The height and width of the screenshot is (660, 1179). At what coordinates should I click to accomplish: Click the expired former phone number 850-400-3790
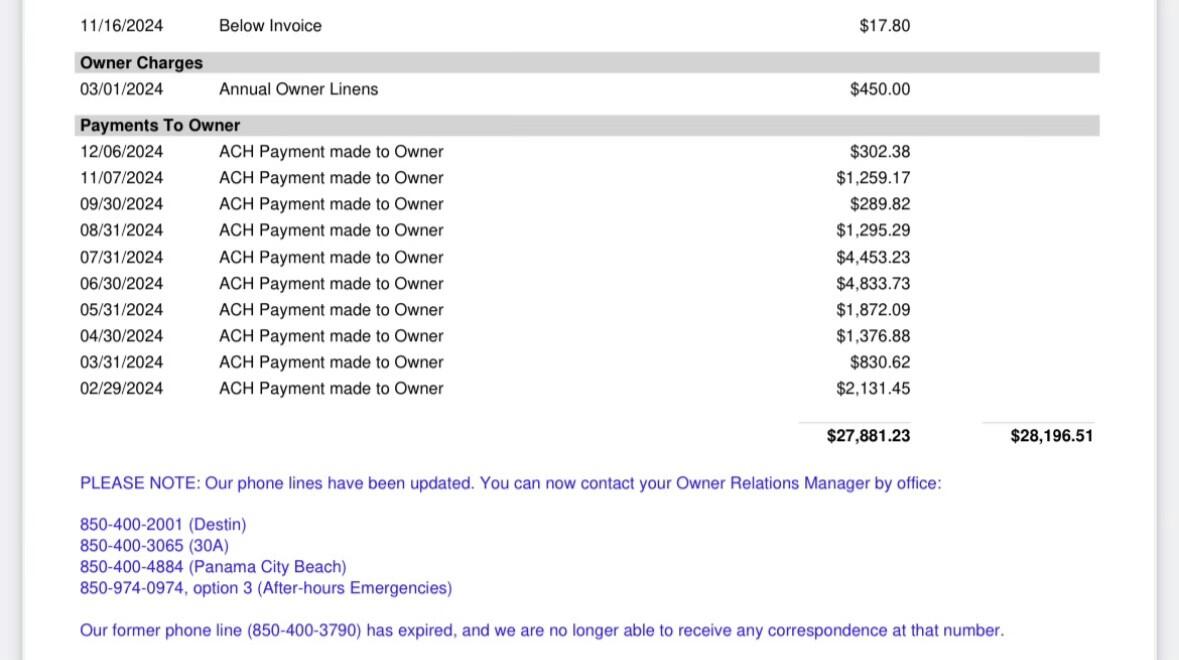(x=304, y=630)
